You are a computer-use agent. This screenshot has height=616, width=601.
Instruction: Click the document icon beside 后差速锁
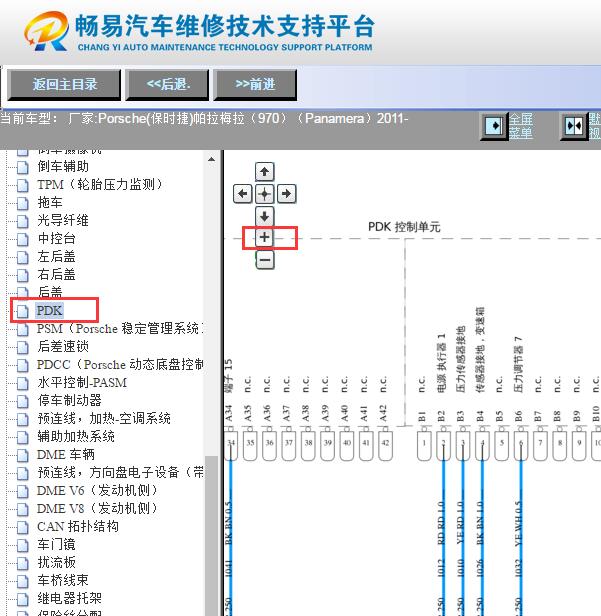pos(23,347)
